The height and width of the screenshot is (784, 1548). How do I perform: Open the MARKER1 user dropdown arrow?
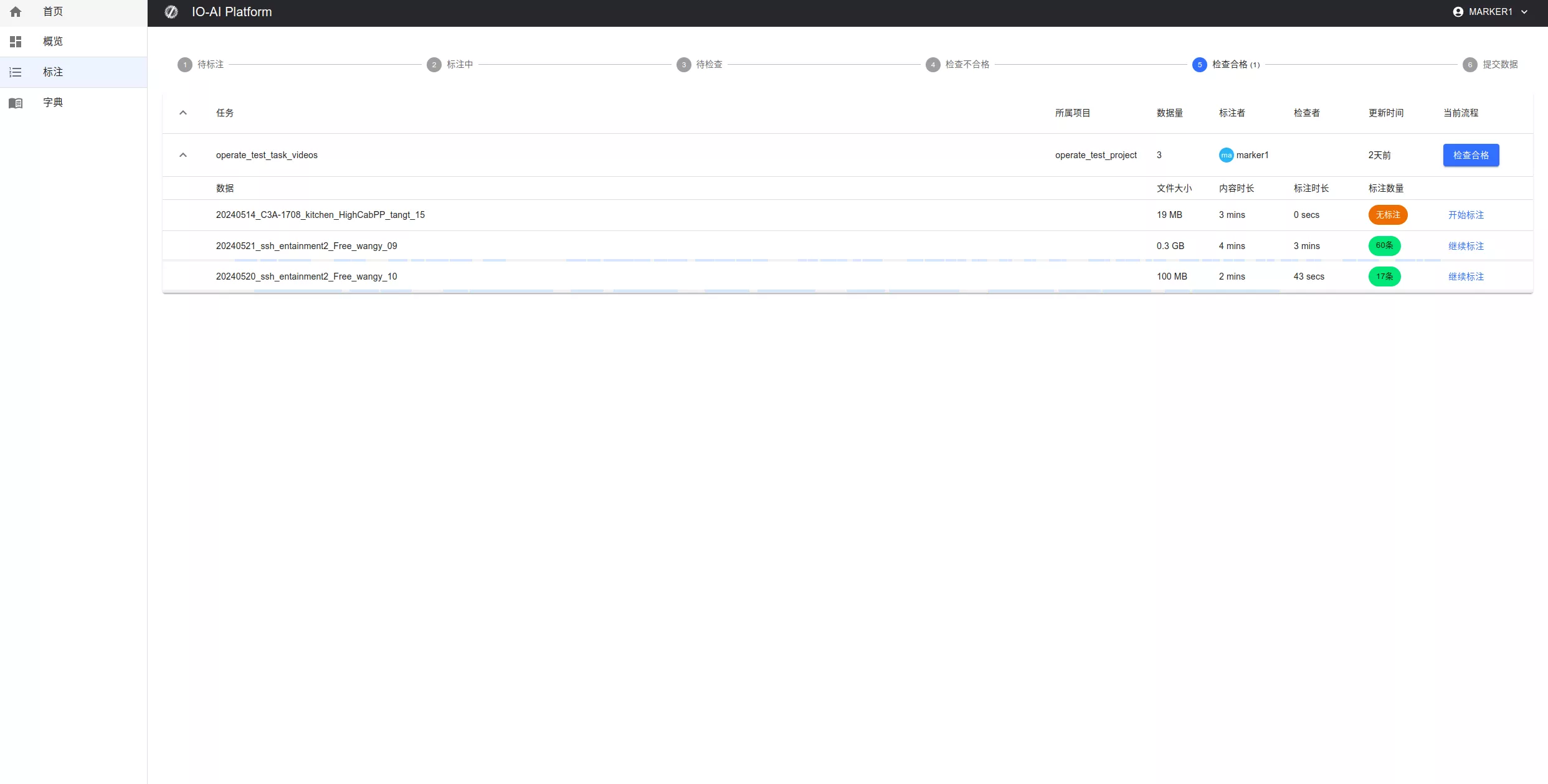click(1524, 12)
